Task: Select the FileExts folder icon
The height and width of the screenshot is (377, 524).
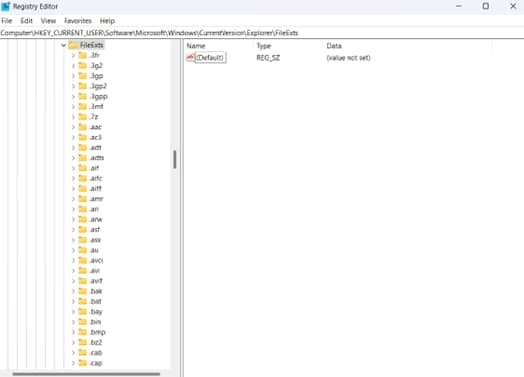Action: click(x=73, y=45)
